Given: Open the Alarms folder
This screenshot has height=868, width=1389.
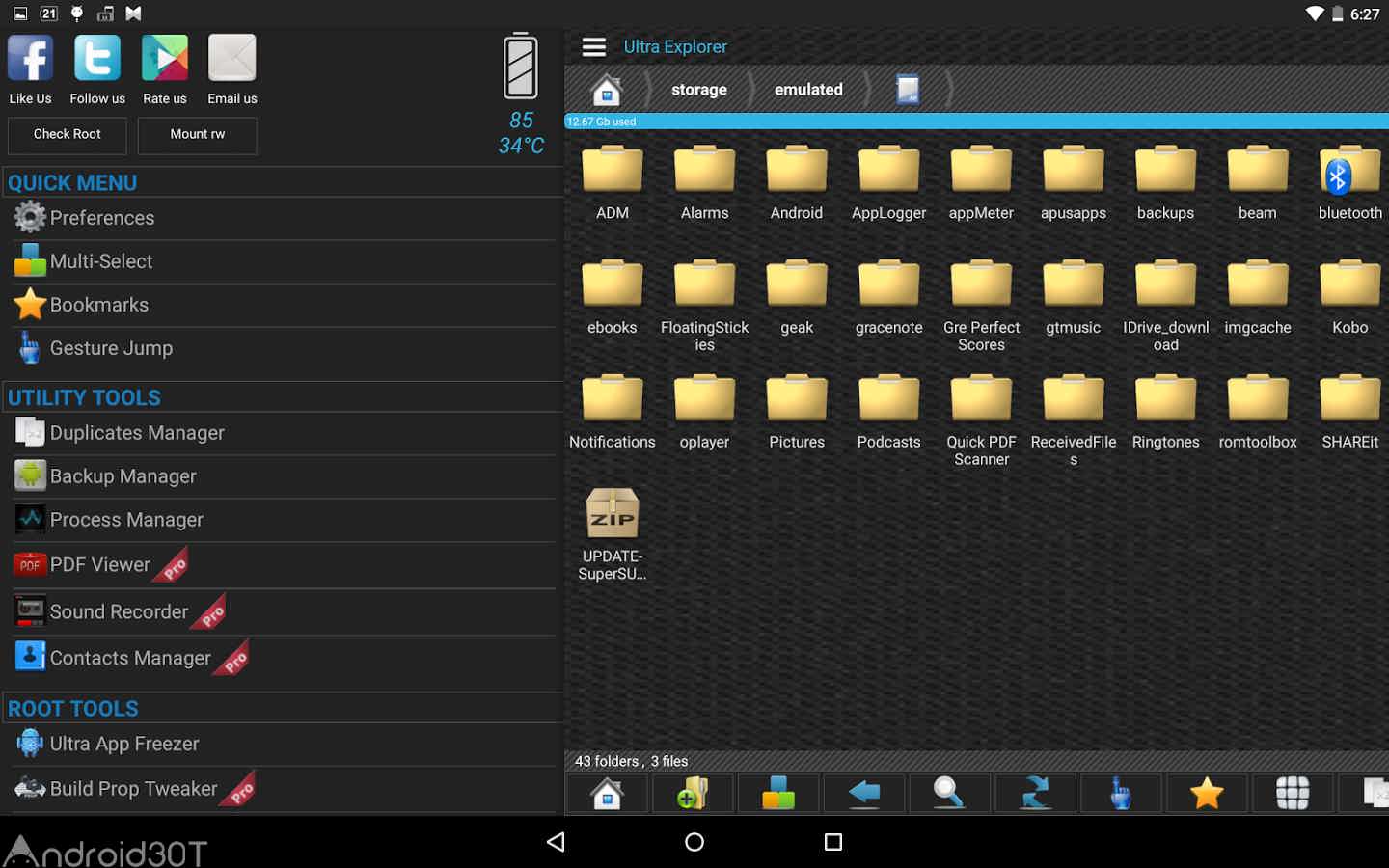Looking at the screenshot, I should [704, 183].
